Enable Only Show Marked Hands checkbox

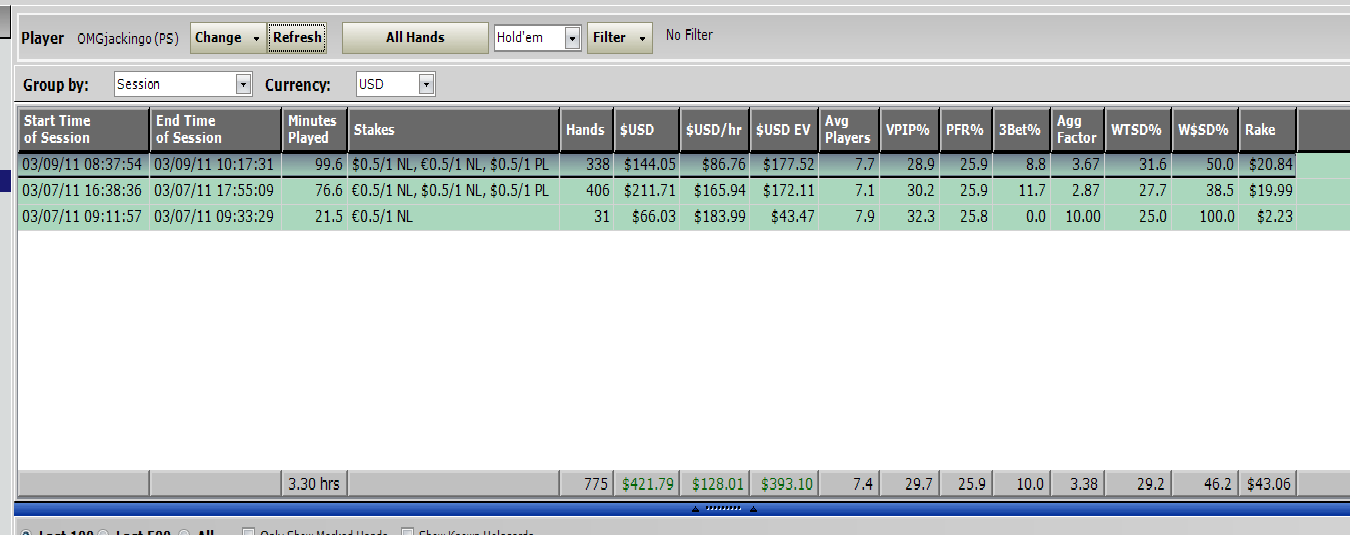pyautogui.click(x=250, y=535)
